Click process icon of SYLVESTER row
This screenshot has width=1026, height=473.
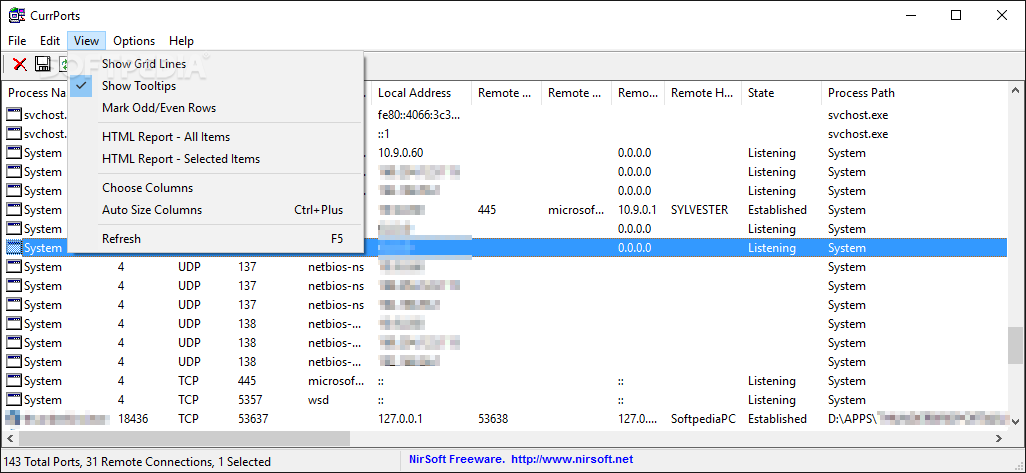(14, 210)
